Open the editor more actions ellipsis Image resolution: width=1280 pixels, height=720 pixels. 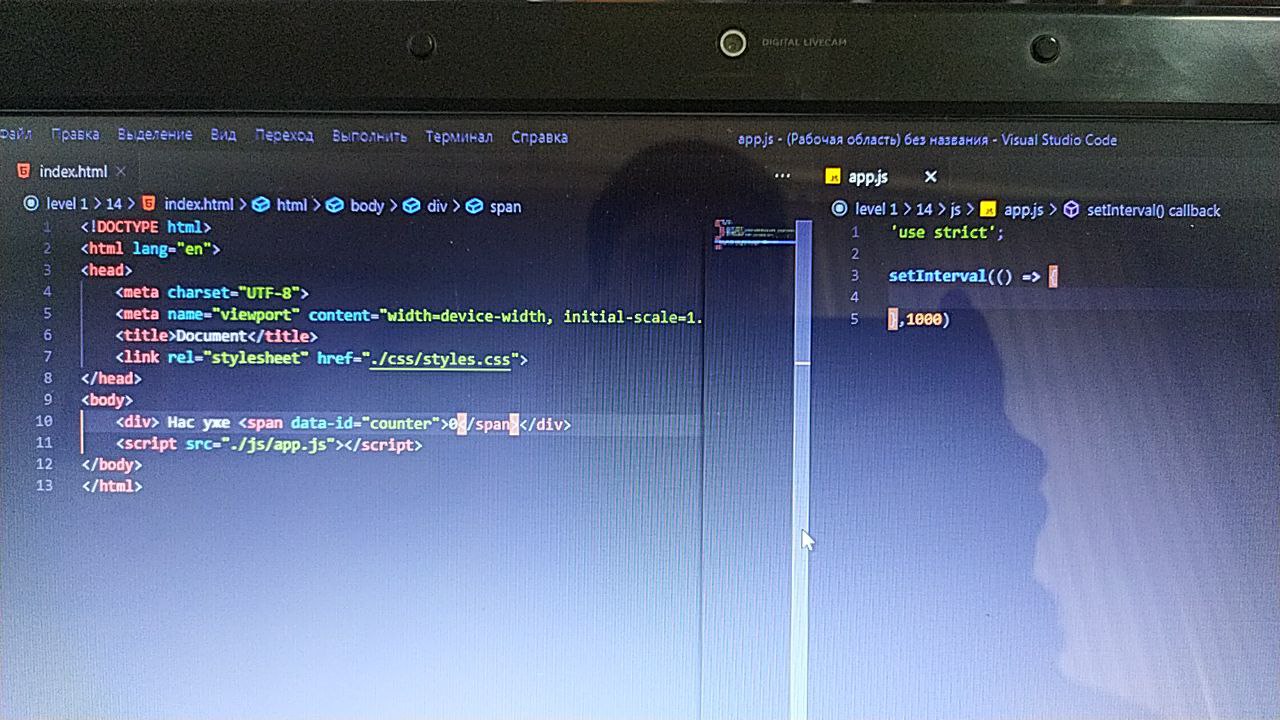coord(782,176)
